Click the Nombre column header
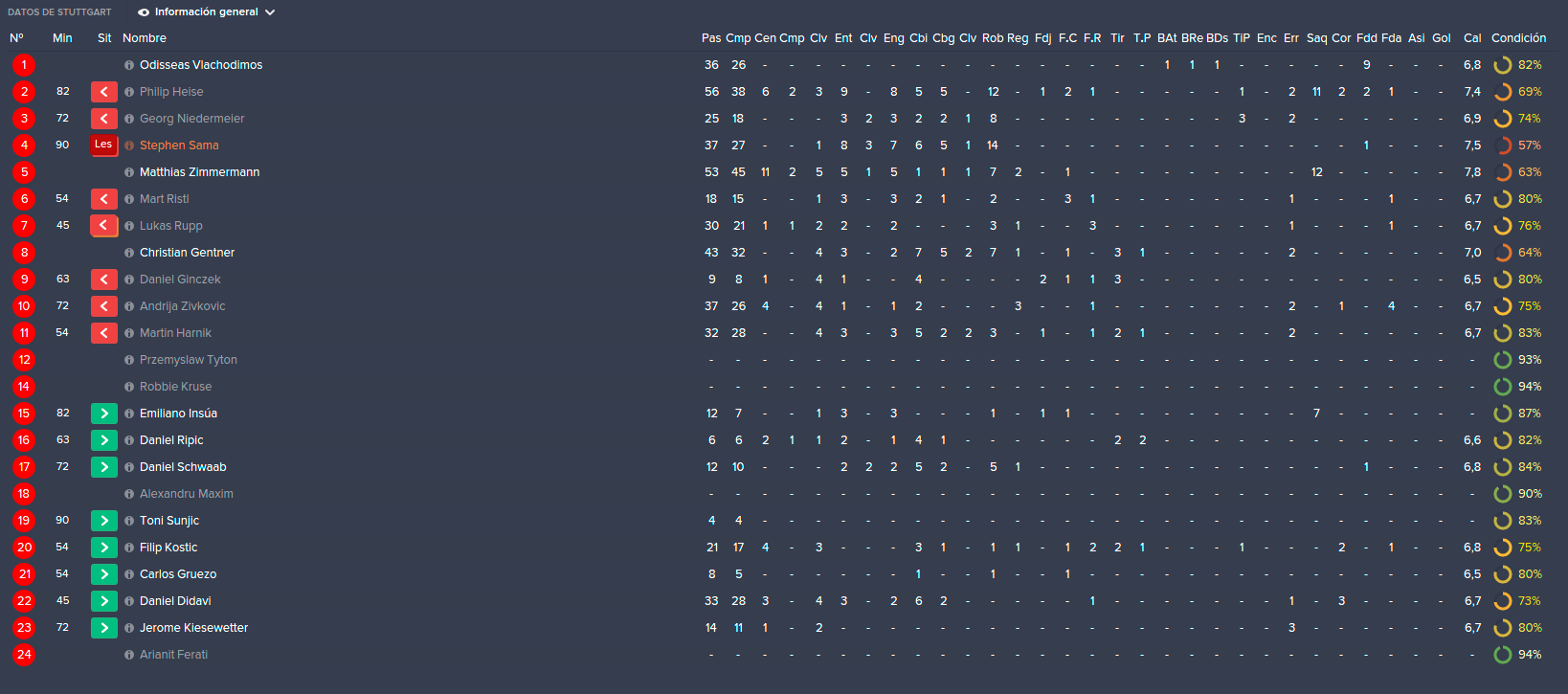Screen dimensions: 1568x694 coord(145,38)
